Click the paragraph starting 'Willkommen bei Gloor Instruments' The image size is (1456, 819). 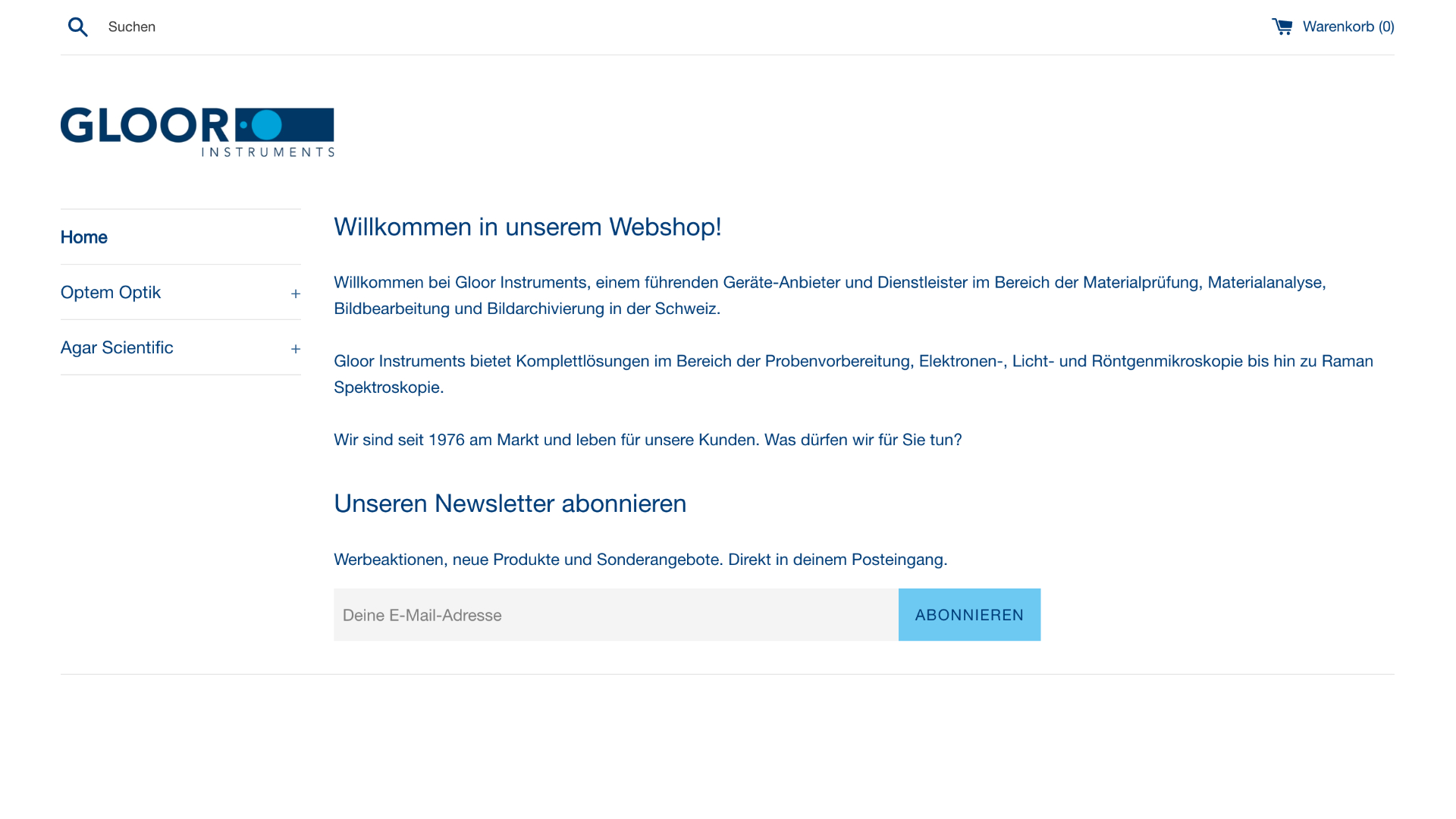[x=830, y=295]
